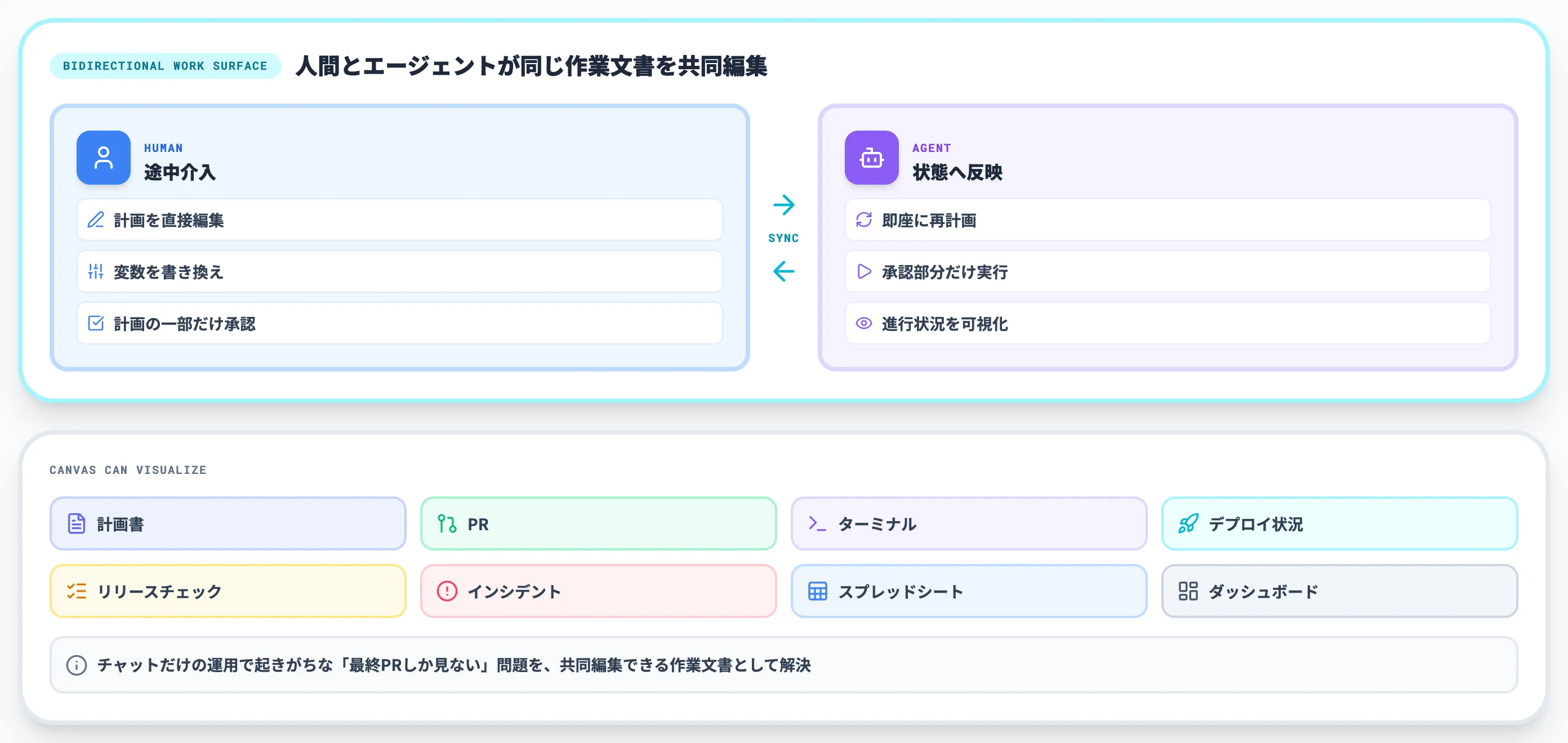The height and width of the screenshot is (743, 1568).
Task: Open the PR card
Action: [598, 524]
